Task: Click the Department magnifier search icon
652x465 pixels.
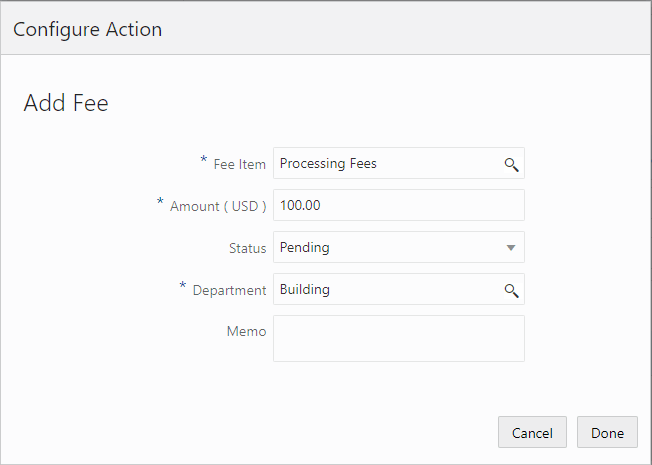Action: (511, 290)
